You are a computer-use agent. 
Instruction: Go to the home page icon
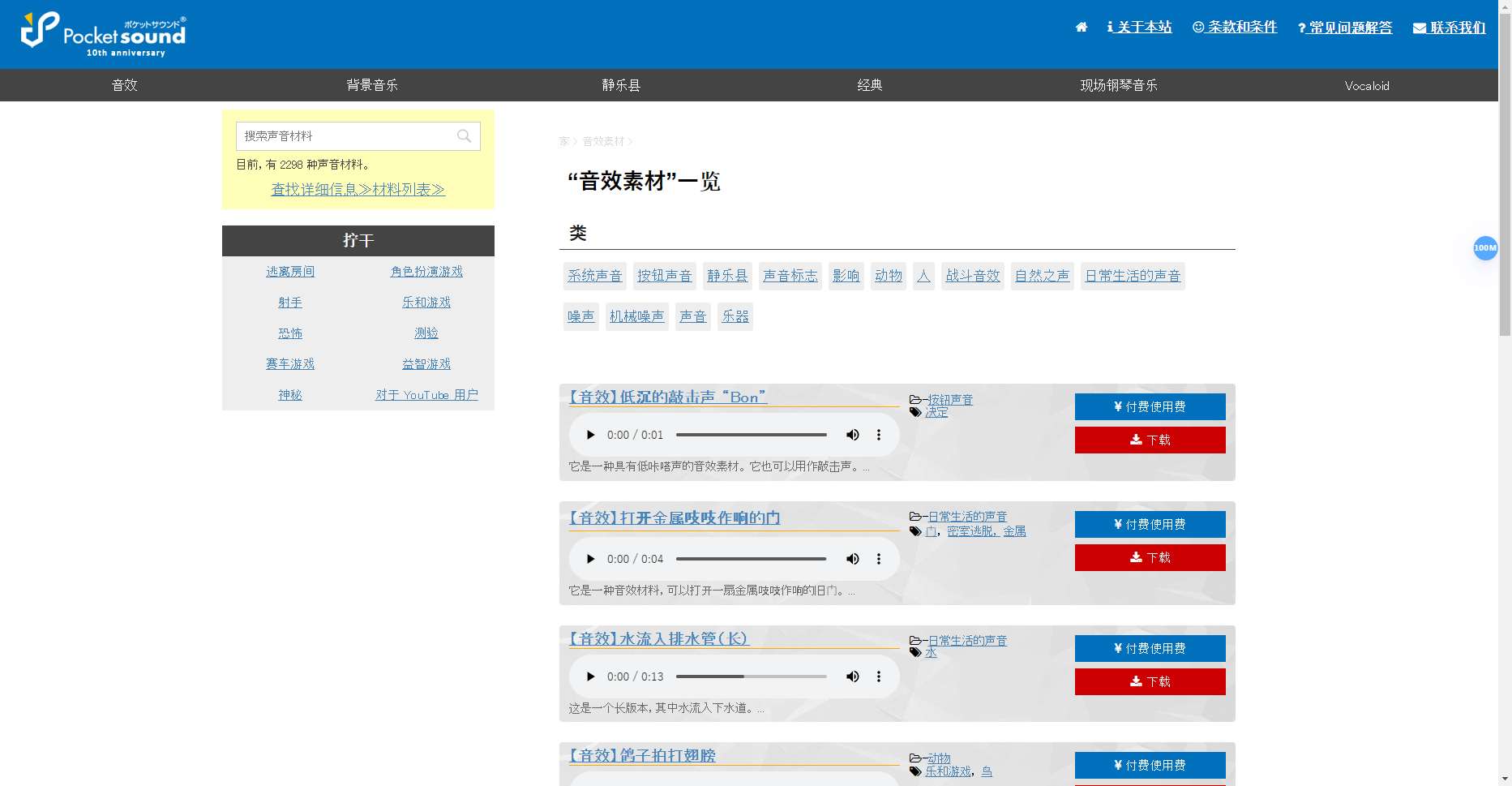(1082, 28)
